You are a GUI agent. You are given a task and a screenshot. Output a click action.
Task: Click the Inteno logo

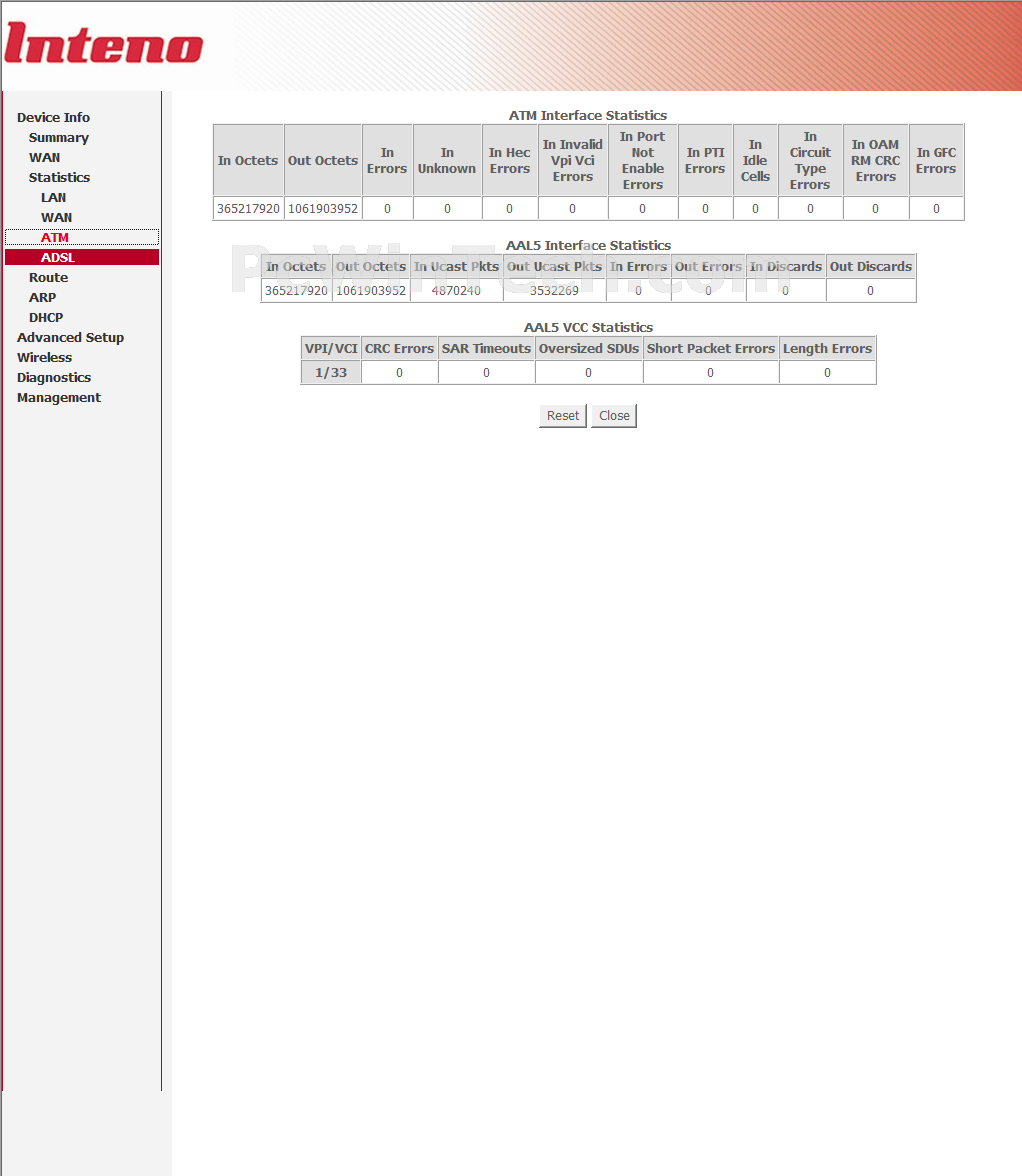pyautogui.click(x=103, y=44)
